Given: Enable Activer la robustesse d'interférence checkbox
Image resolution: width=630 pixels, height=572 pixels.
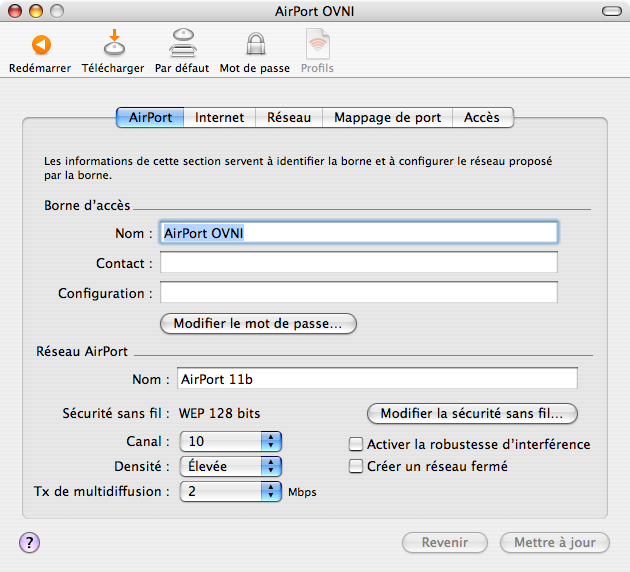Looking at the screenshot, I should [x=356, y=444].
